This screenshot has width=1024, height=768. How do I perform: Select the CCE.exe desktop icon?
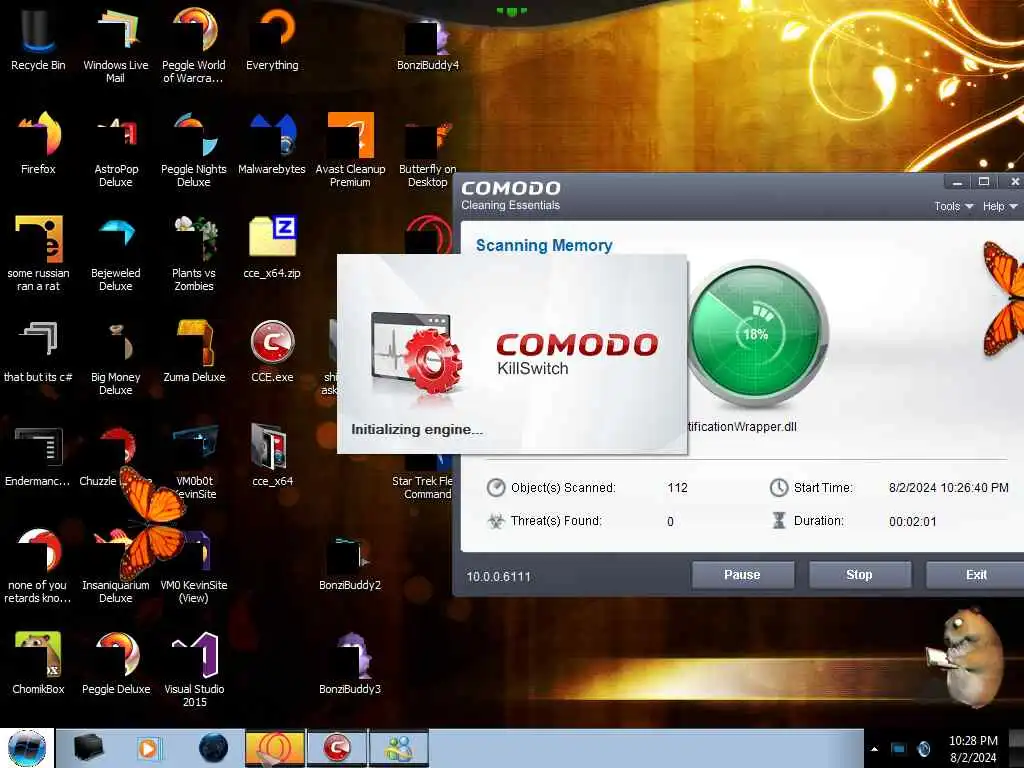[x=272, y=351]
